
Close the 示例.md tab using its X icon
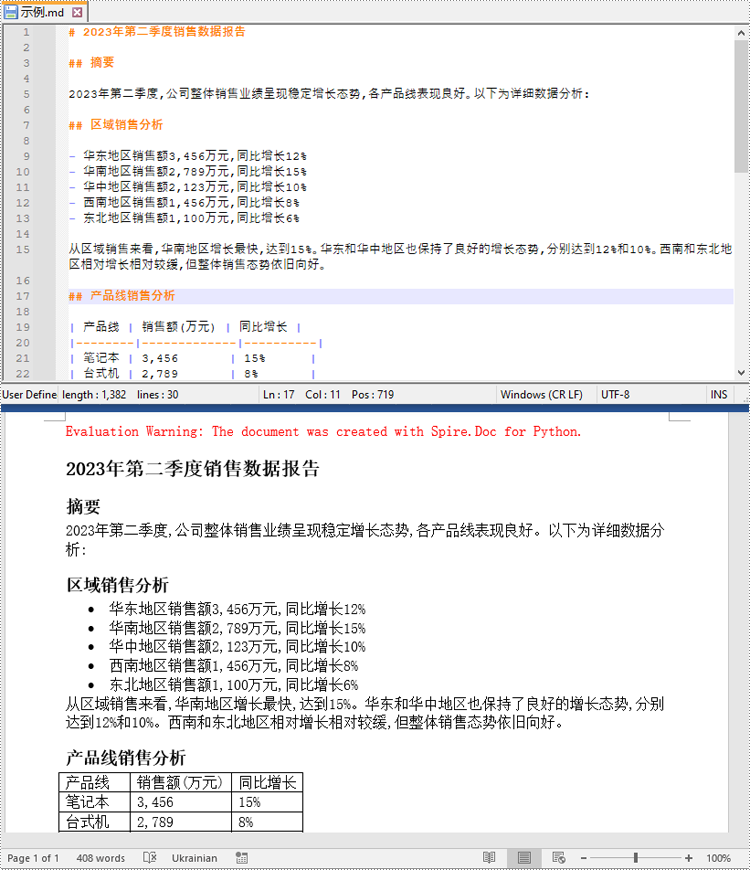[x=78, y=12]
